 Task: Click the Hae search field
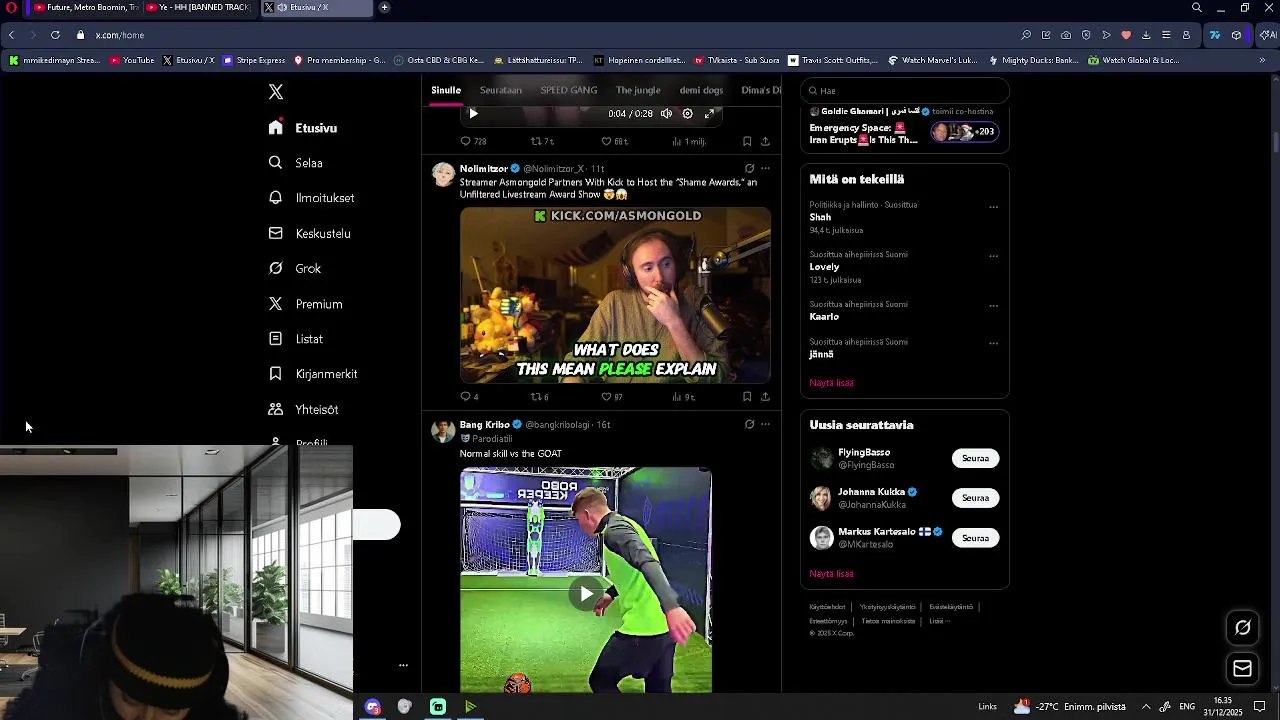pyautogui.click(x=905, y=91)
